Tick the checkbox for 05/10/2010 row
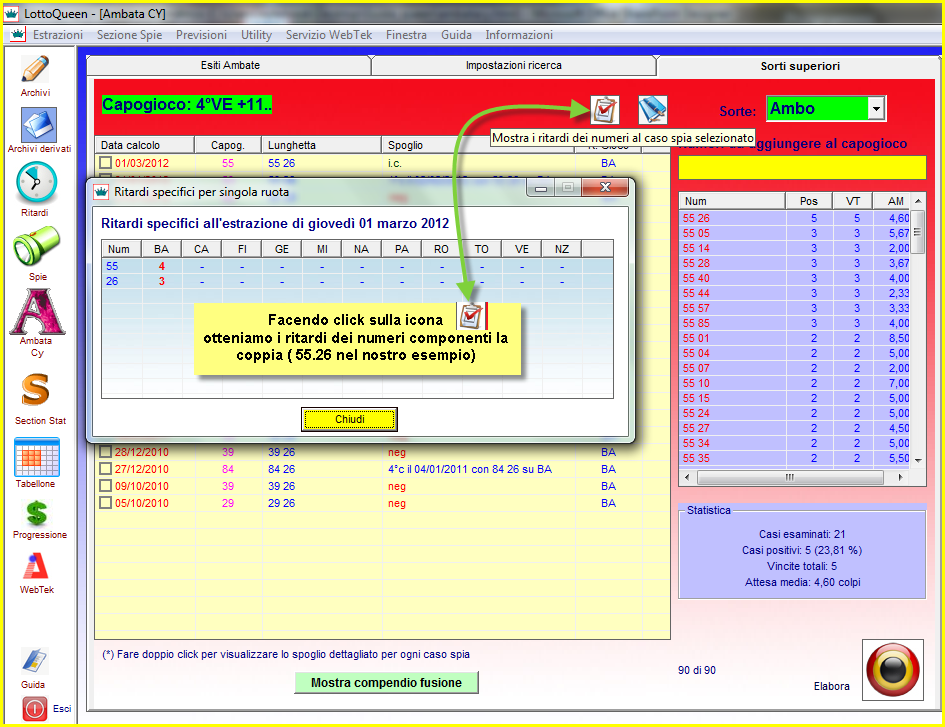This screenshot has height=727, width=945. (x=105, y=502)
